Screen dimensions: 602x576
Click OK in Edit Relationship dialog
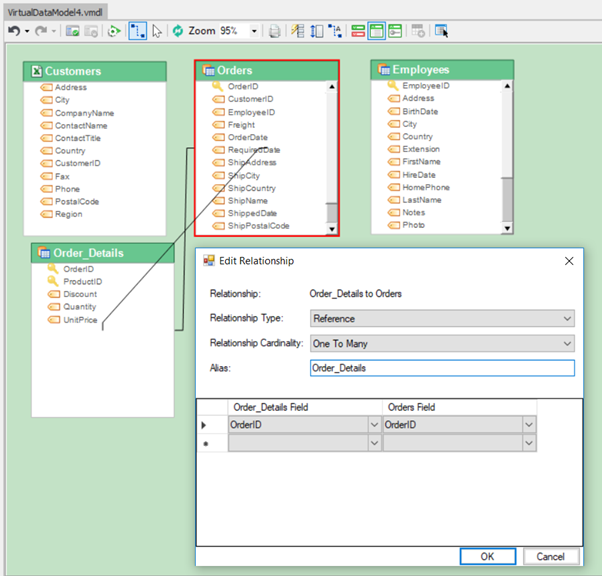(x=487, y=556)
